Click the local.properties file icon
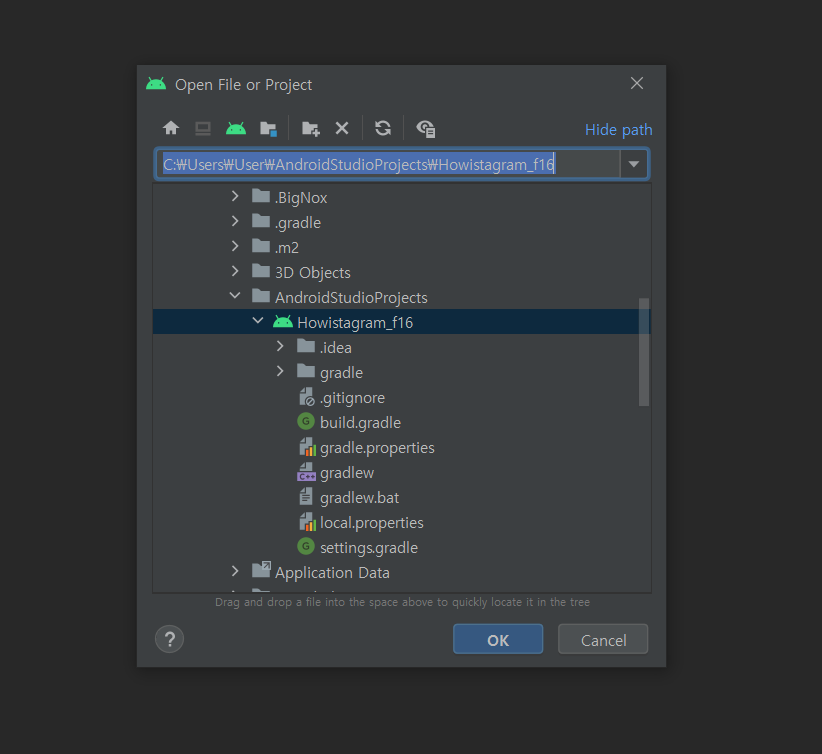This screenshot has height=754, width=822. pyautogui.click(x=307, y=522)
